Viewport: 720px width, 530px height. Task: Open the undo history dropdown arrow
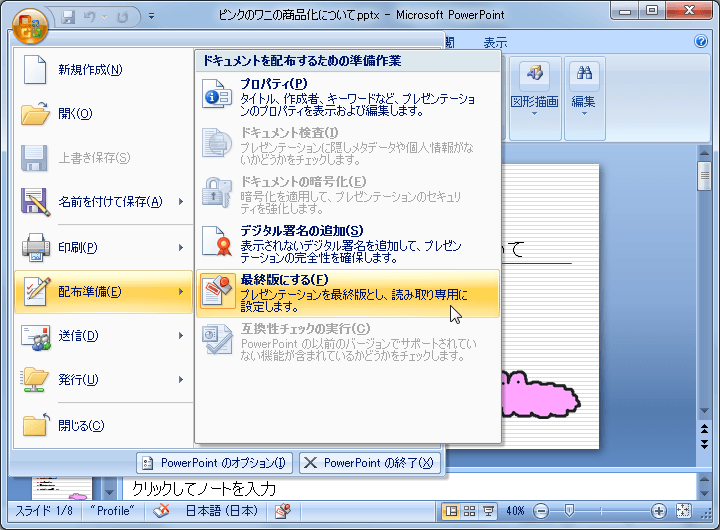104,17
